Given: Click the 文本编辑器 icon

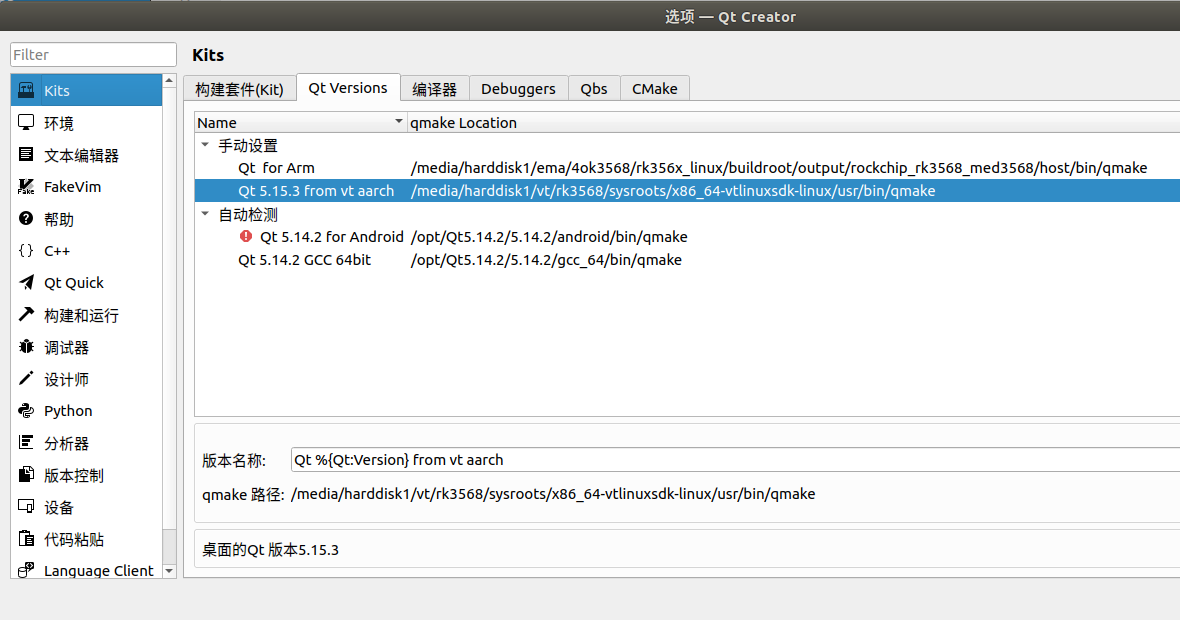Looking at the screenshot, I should (26, 154).
